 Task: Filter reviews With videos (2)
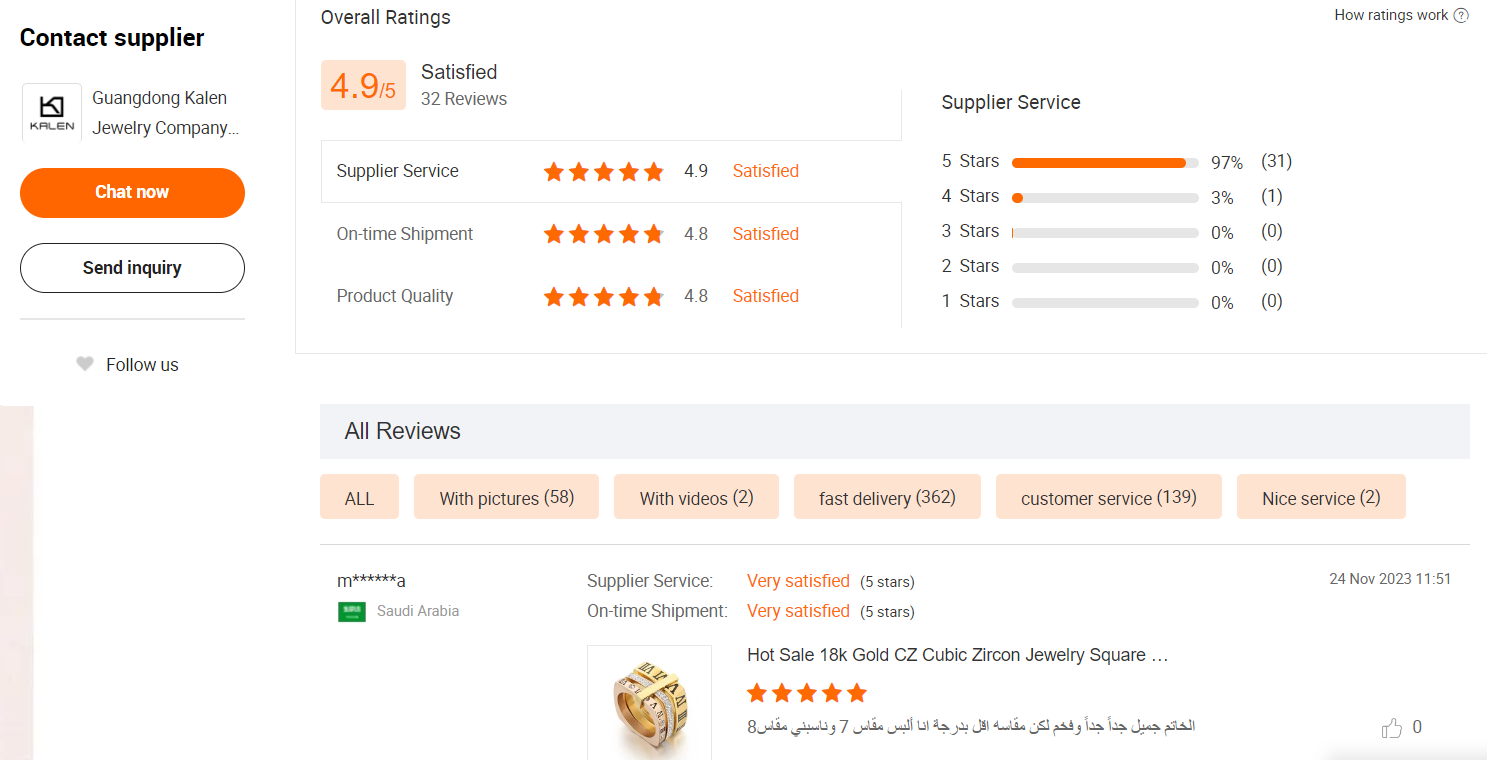(696, 497)
